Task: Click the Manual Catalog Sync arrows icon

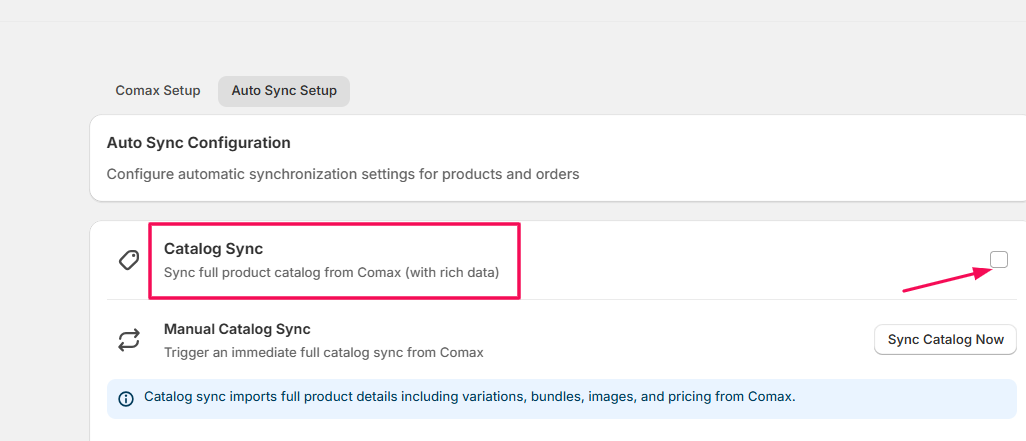Action: (x=129, y=340)
